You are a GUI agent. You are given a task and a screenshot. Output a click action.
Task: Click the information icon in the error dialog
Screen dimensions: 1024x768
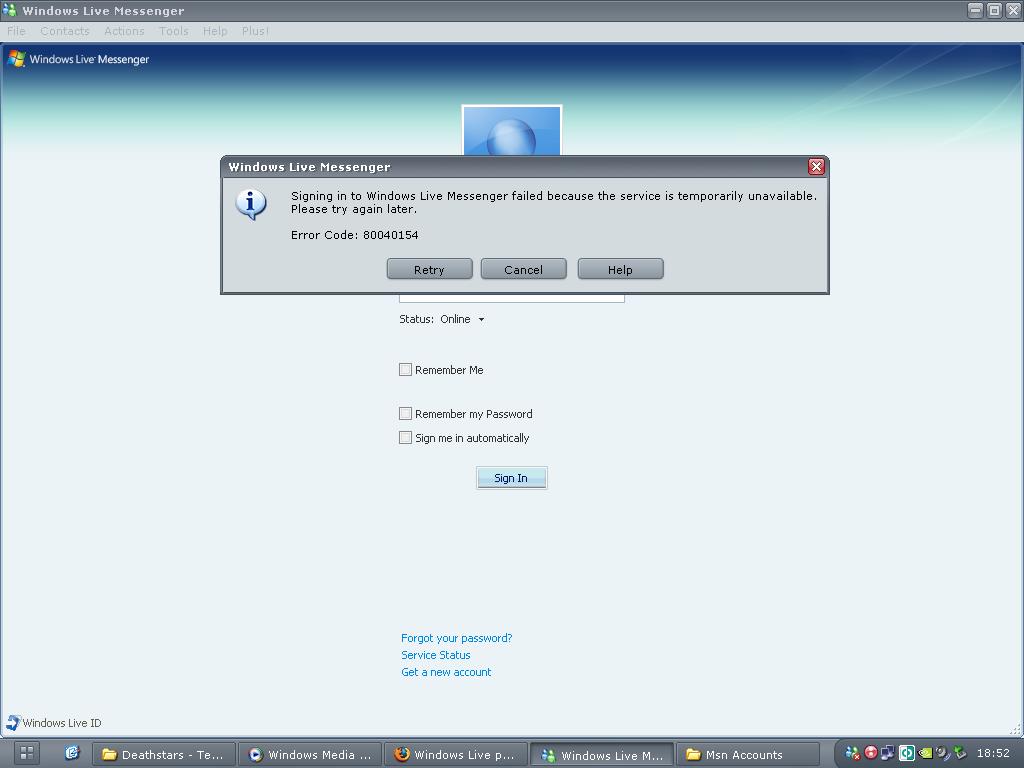coord(250,204)
